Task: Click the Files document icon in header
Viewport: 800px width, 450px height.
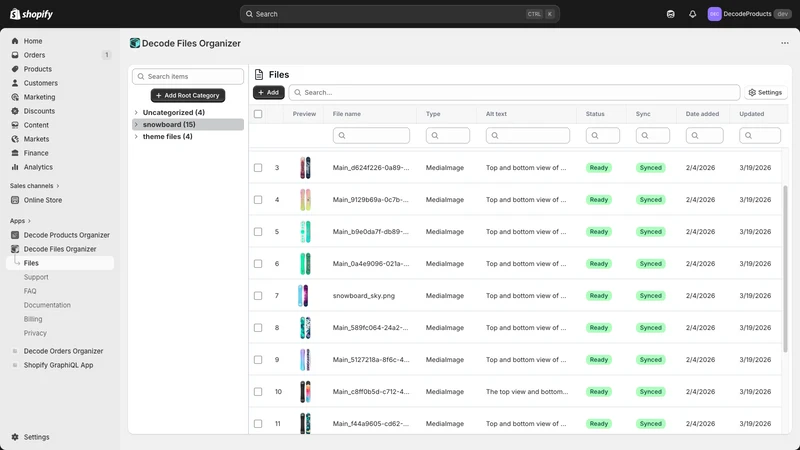Action: [x=259, y=74]
